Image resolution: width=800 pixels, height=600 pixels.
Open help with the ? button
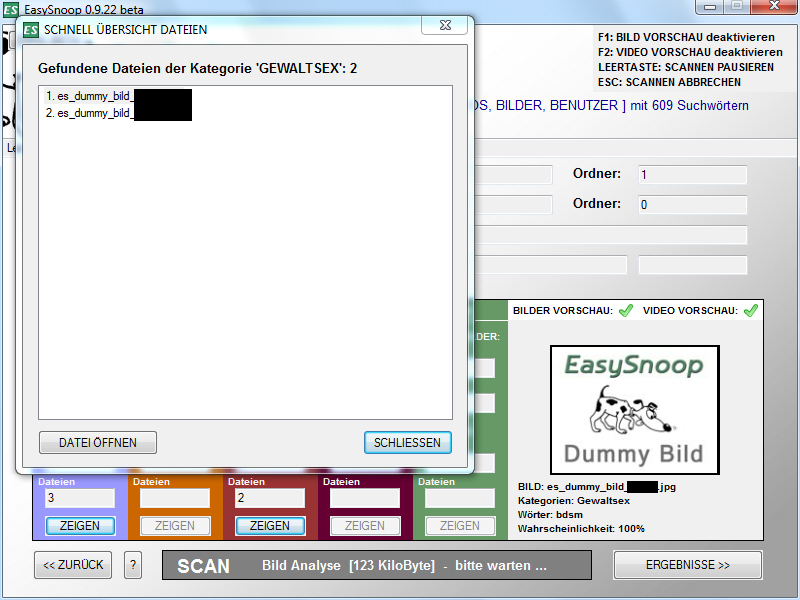(133, 565)
